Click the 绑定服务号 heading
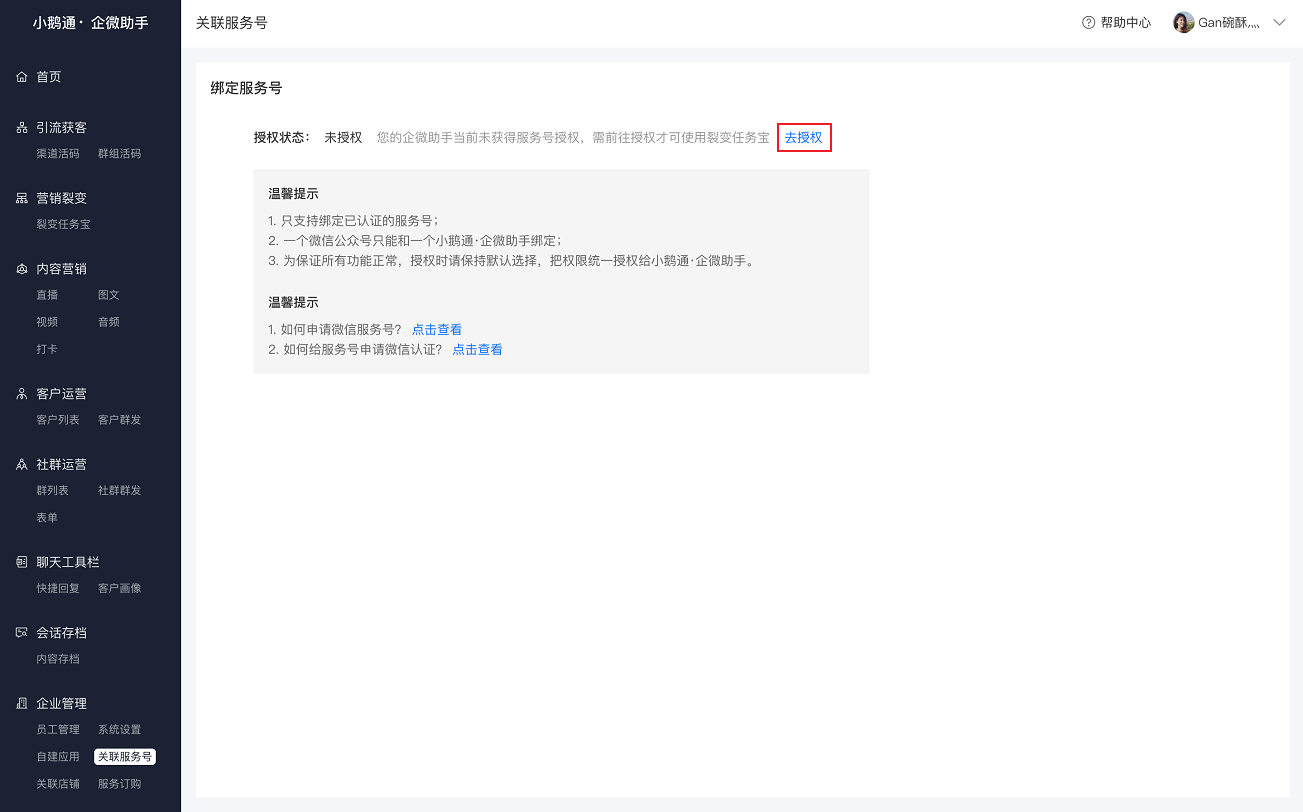 point(246,88)
